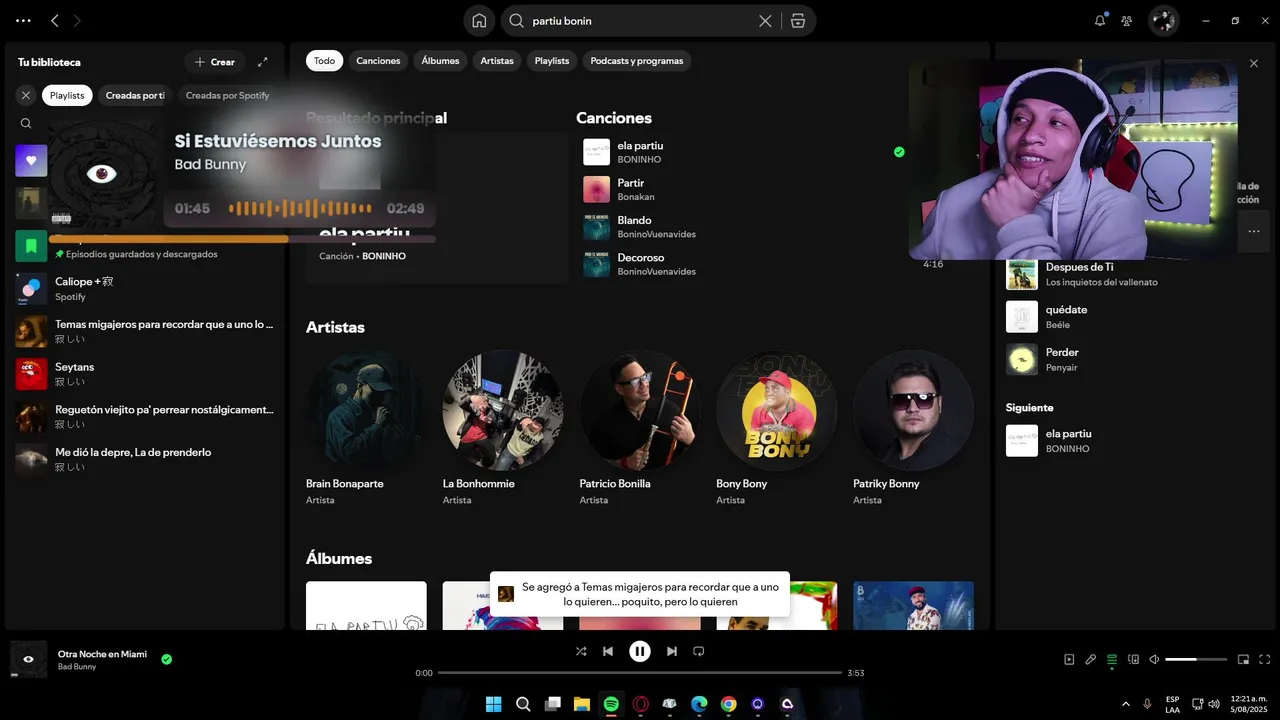Open the notifications bell
This screenshot has height=720, width=1280.
[x=1100, y=20]
